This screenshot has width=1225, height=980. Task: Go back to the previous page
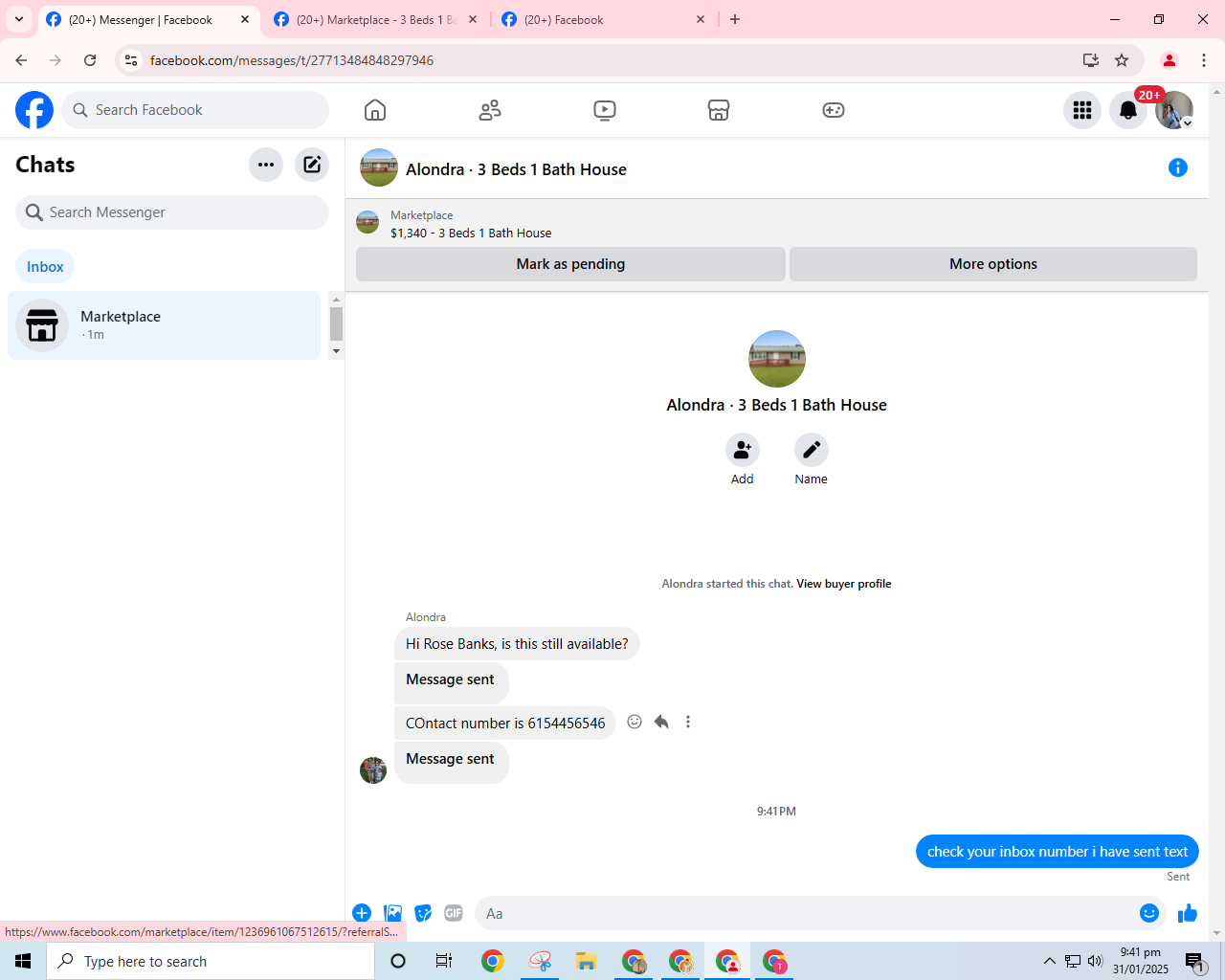point(21,60)
